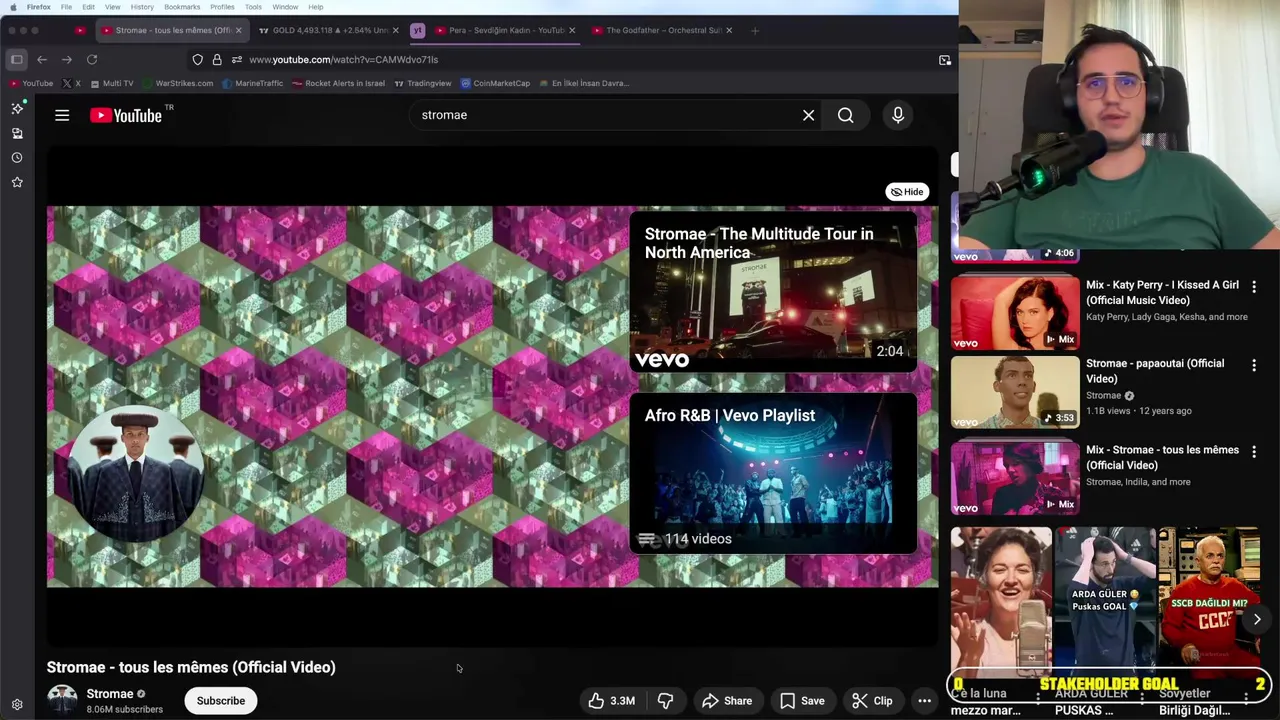Viewport: 1280px width, 720px height.
Task: Toggle the Firefox sidebar button
Action: [17, 60]
